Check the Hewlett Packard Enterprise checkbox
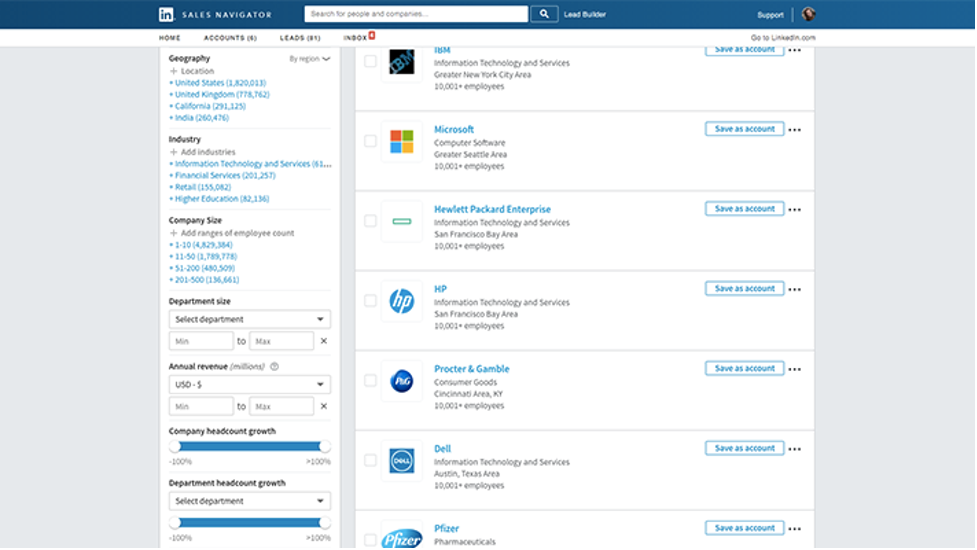 pos(371,220)
